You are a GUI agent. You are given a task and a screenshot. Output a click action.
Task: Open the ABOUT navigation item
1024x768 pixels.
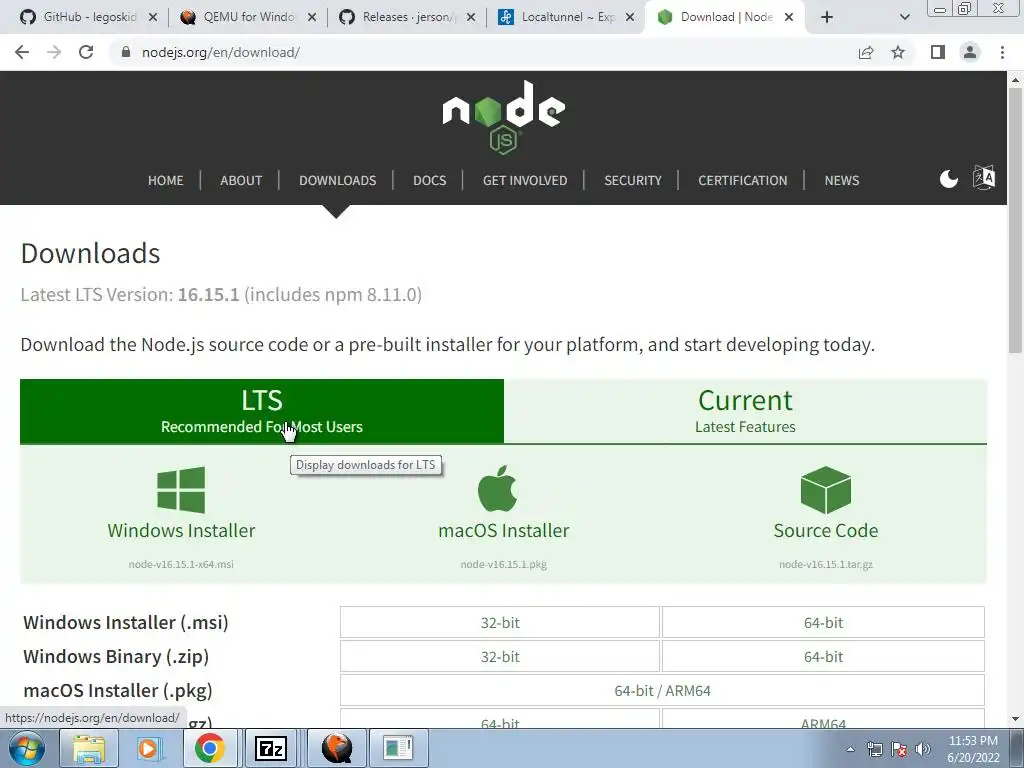tap(241, 180)
